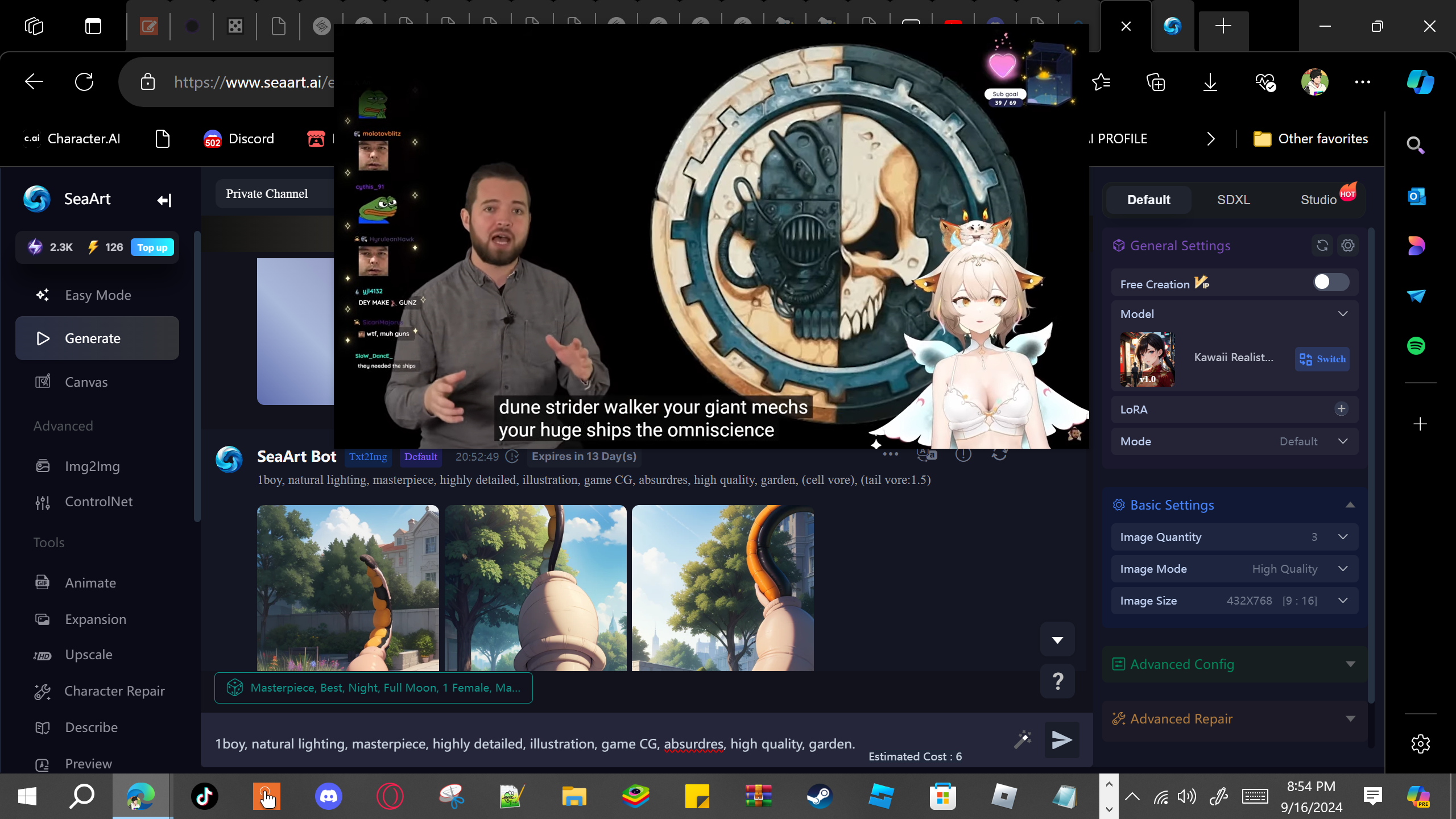Open Outlook in the Edge sidebar
This screenshot has height=819, width=1456.
point(1416,197)
